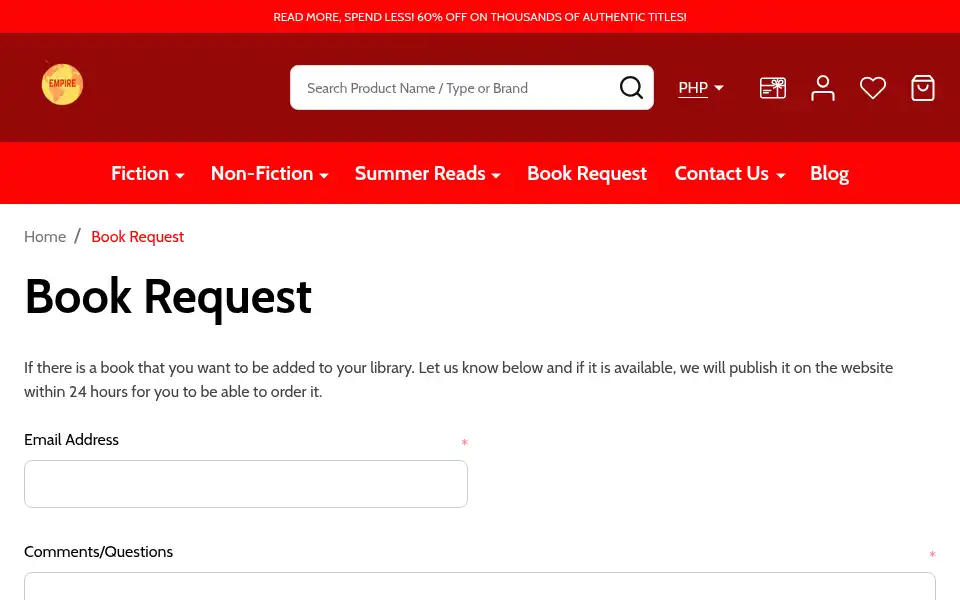Expand the Fiction menu
The image size is (960, 600).
point(148,173)
